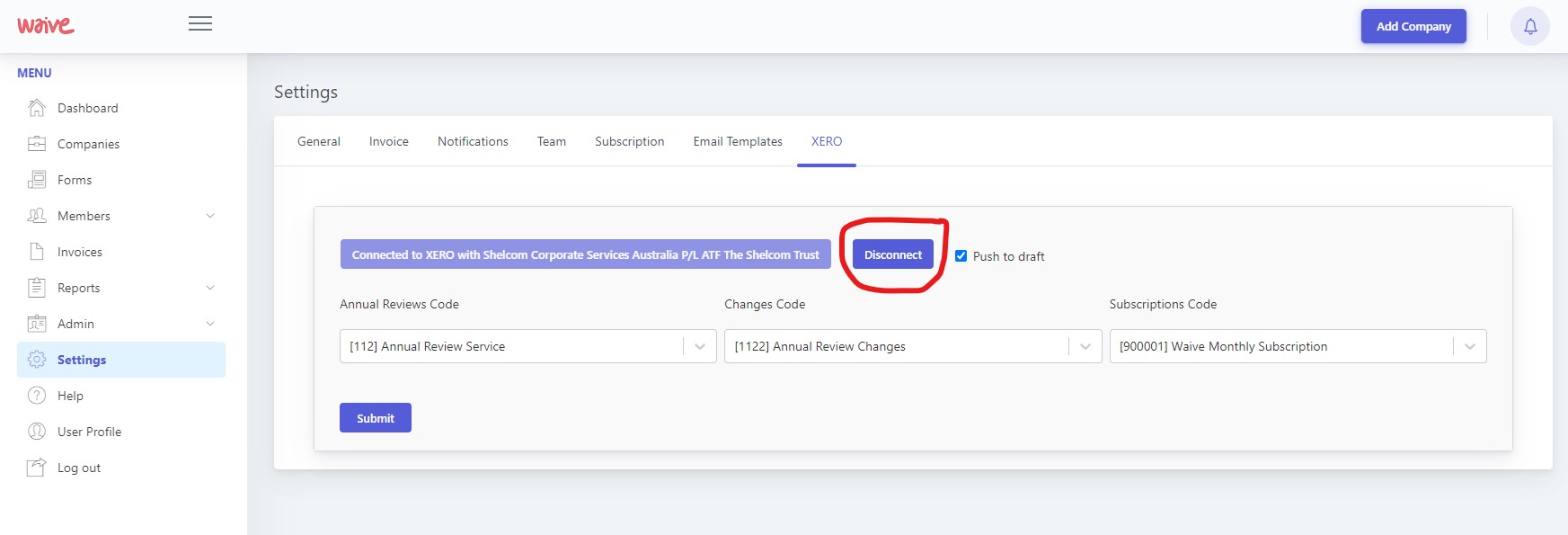Click the Disconnect button
The height and width of the screenshot is (535, 1568).
(x=893, y=254)
